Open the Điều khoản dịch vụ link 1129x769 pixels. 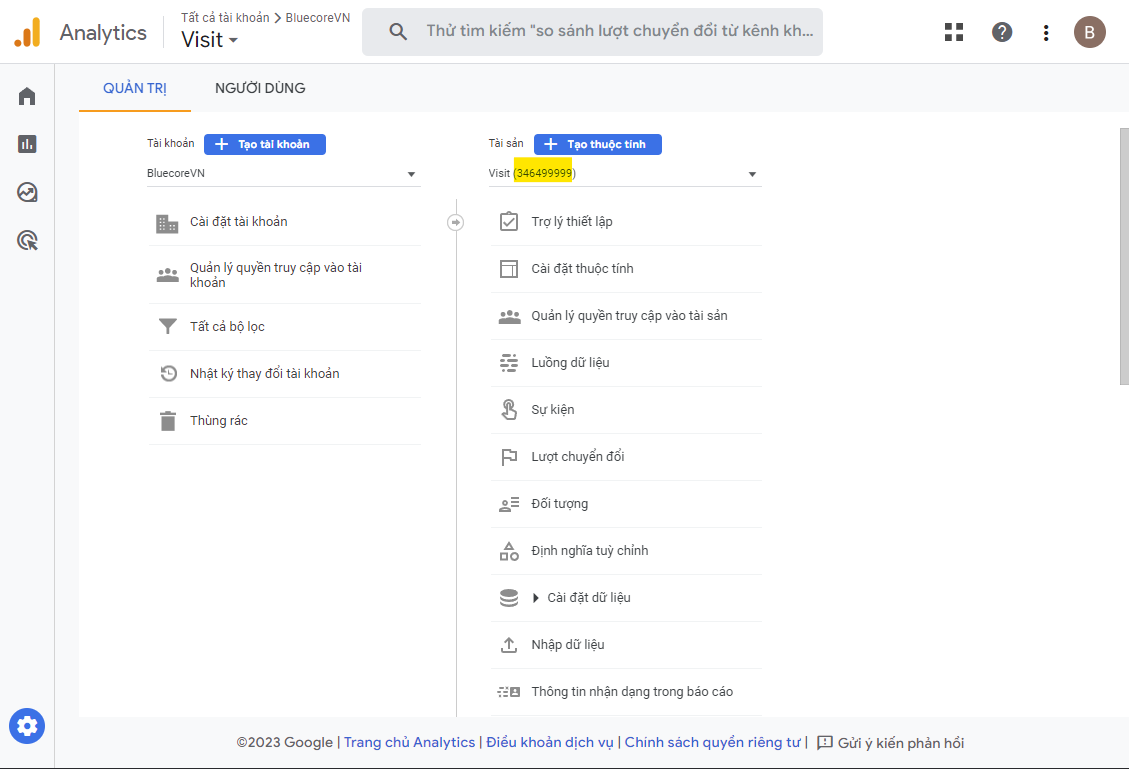(551, 742)
